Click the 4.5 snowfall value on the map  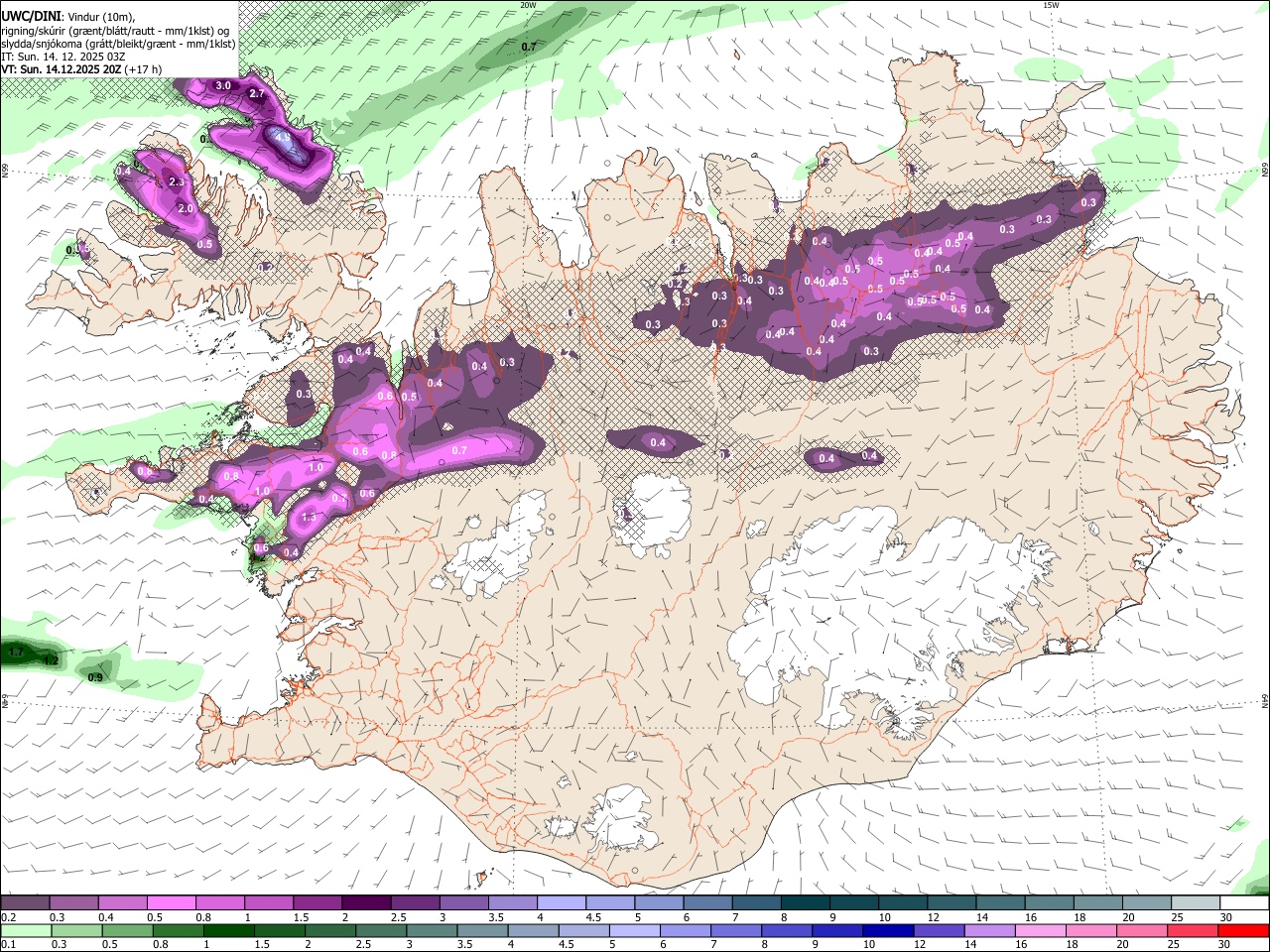(283, 137)
